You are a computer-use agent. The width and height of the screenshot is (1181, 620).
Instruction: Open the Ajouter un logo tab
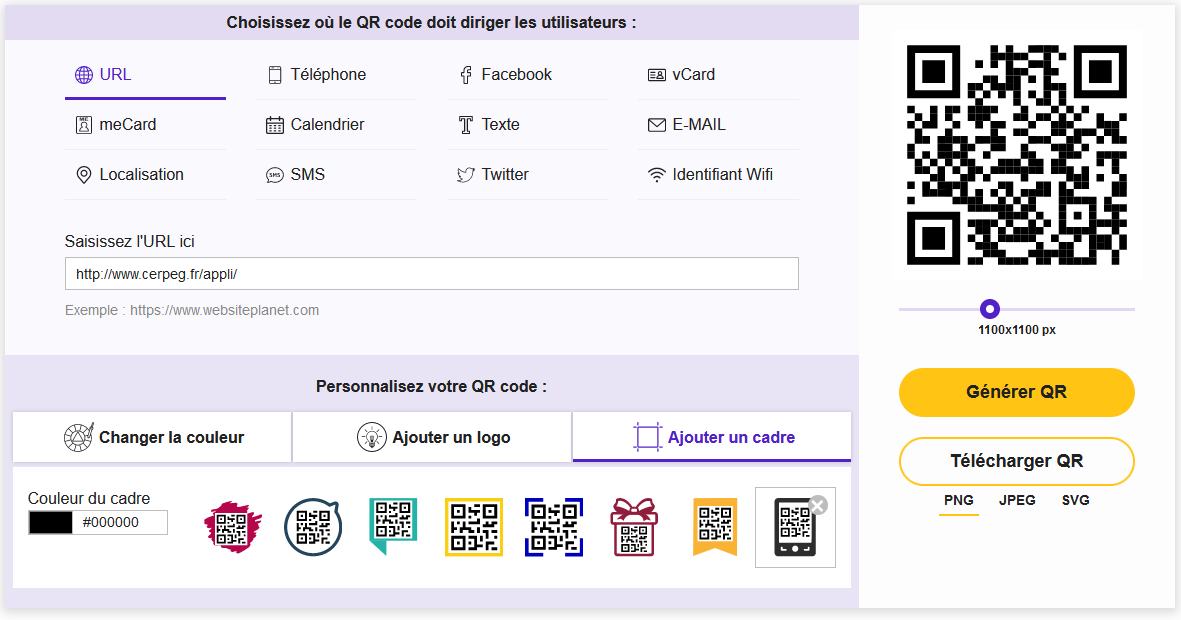432,437
